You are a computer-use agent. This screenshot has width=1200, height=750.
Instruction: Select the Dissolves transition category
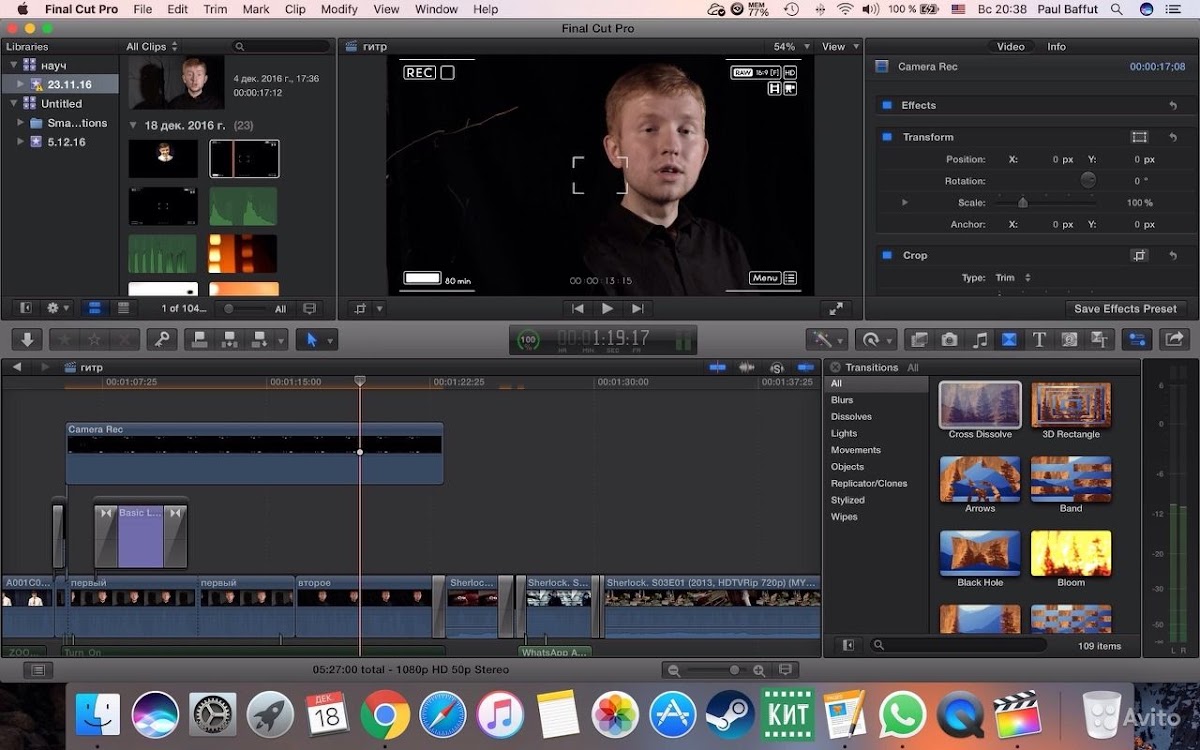(851, 416)
